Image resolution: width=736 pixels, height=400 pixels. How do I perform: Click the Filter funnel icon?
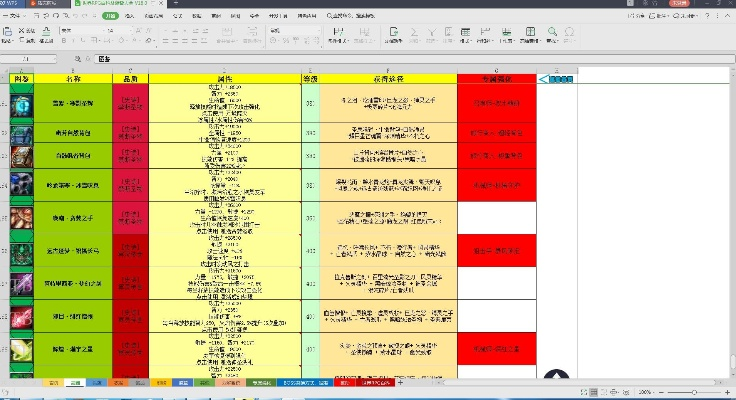[431, 32]
